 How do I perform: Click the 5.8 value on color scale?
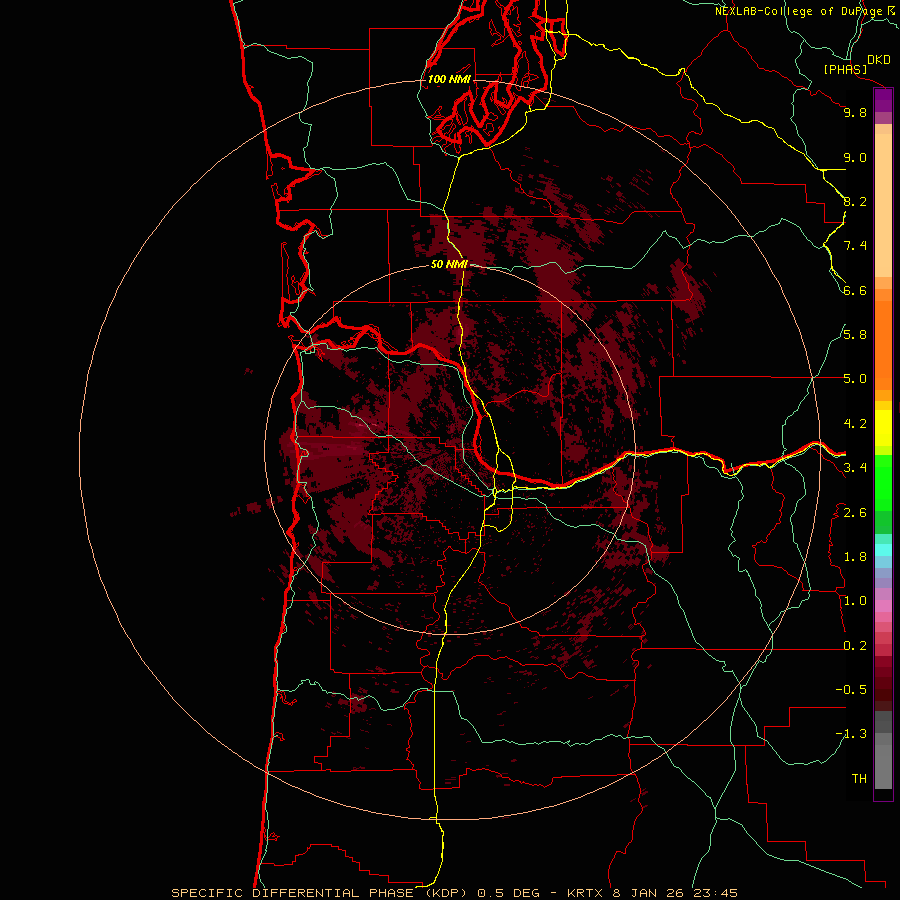coord(855,335)
